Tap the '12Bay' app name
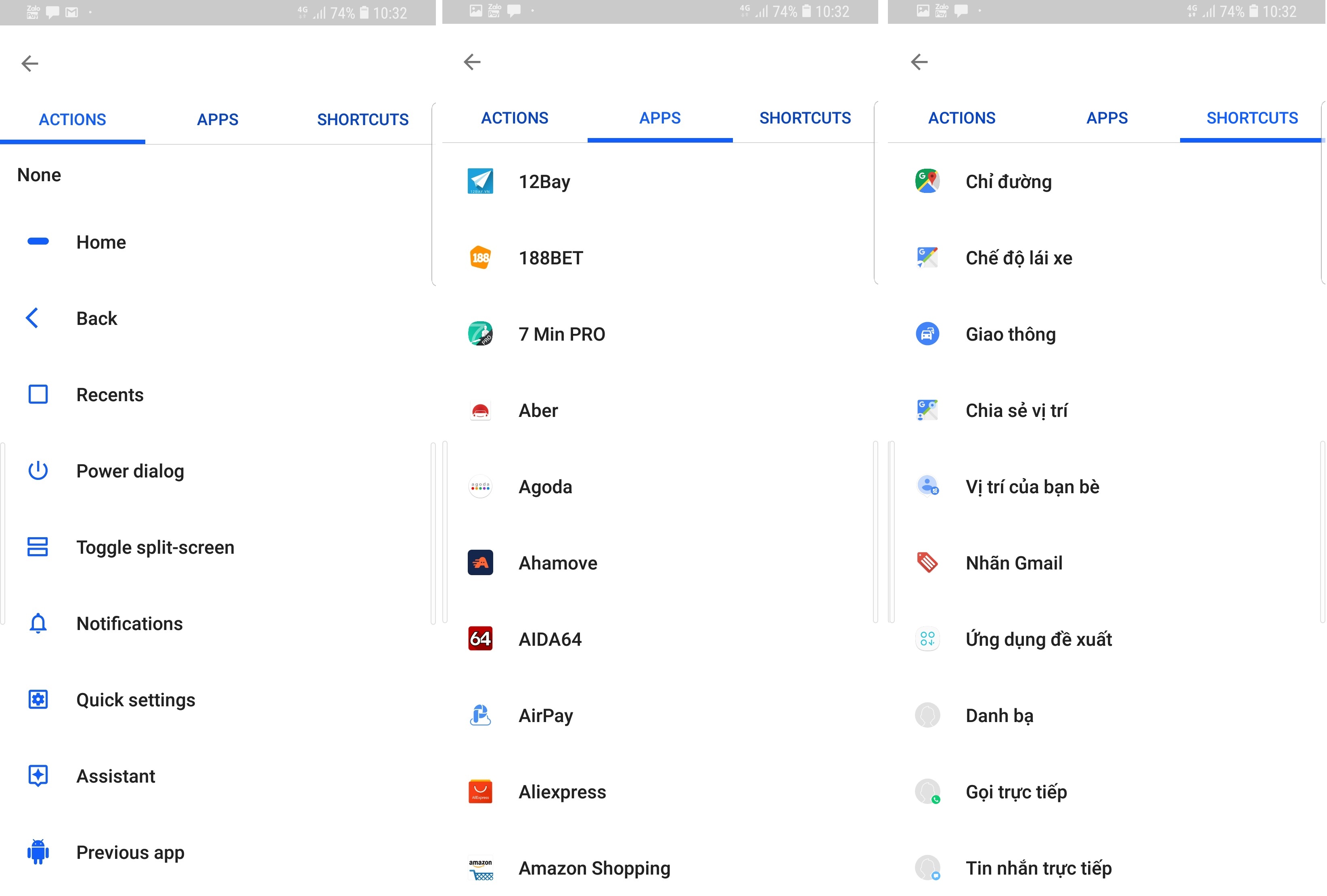 tap(544, 182)
